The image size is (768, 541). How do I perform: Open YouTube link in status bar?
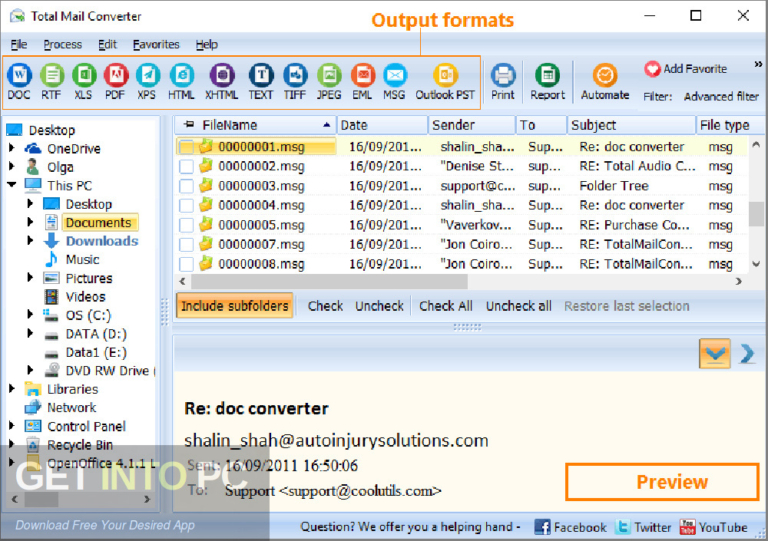[713, 527]
